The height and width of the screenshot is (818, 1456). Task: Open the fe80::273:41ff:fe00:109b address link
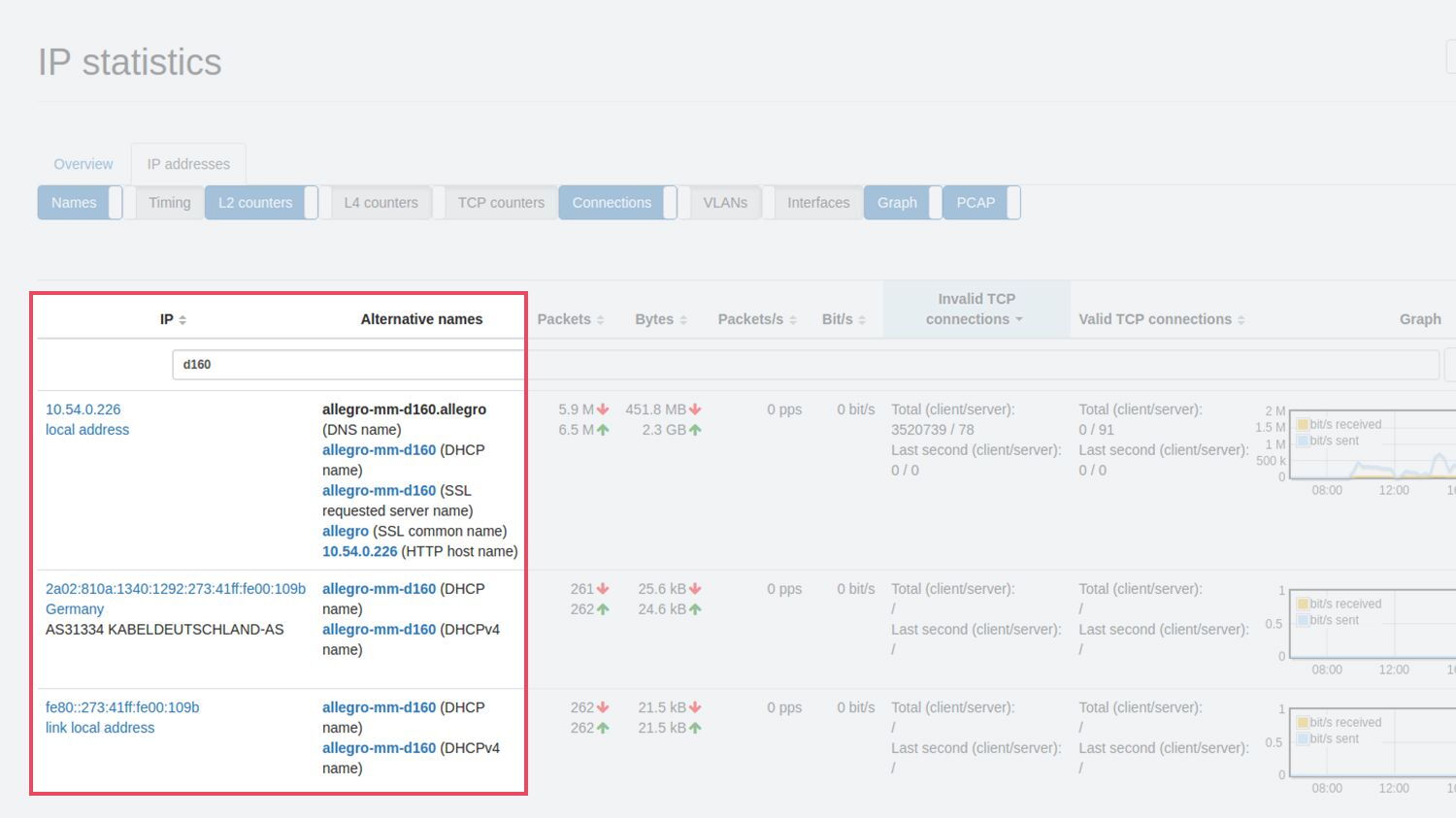[x=122, y=707]
